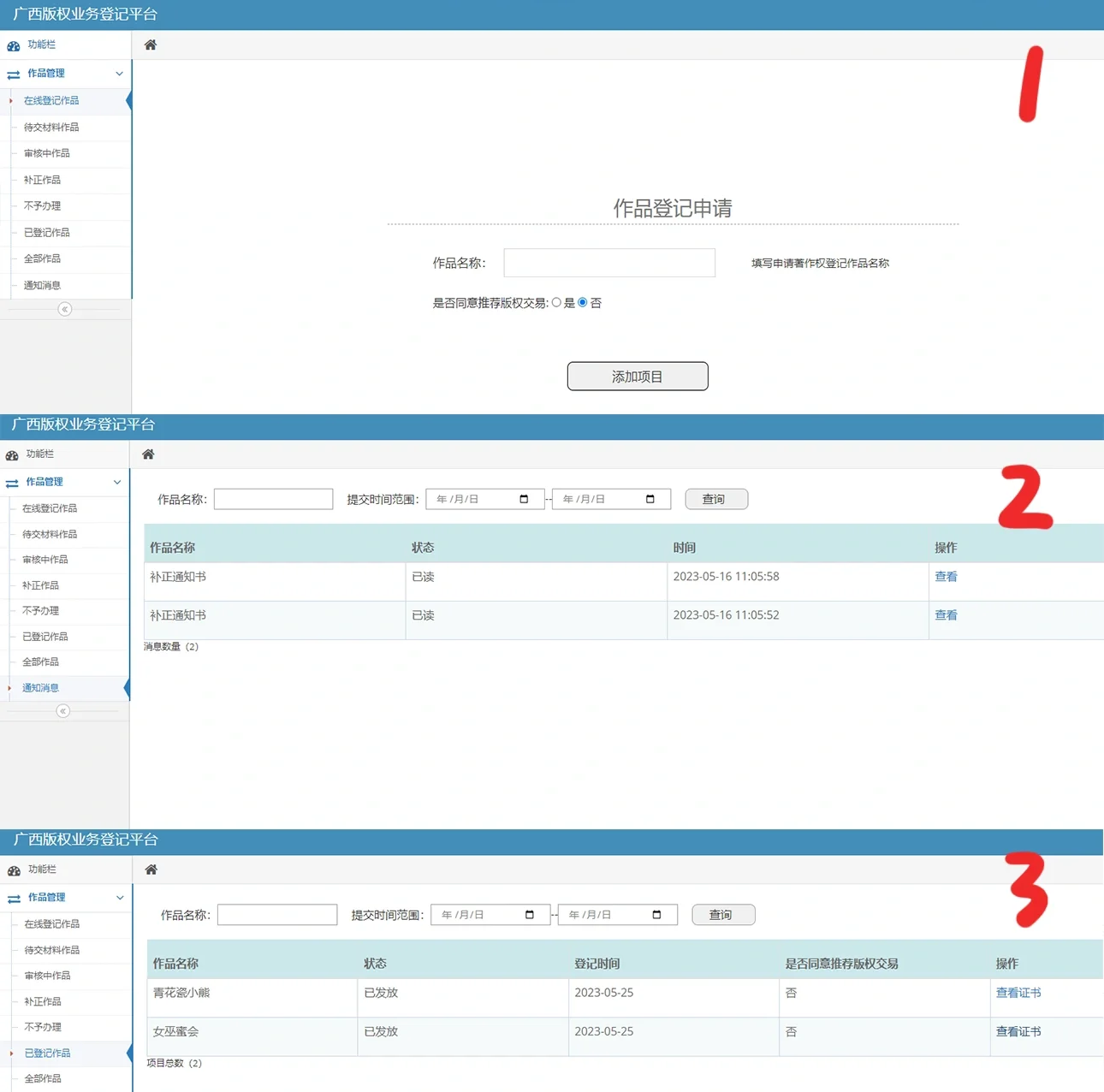1104x1092 pixels.
Task: Click the home icon in screenshot 3's breadcrumb bar
Action: (x=151, y=869)
